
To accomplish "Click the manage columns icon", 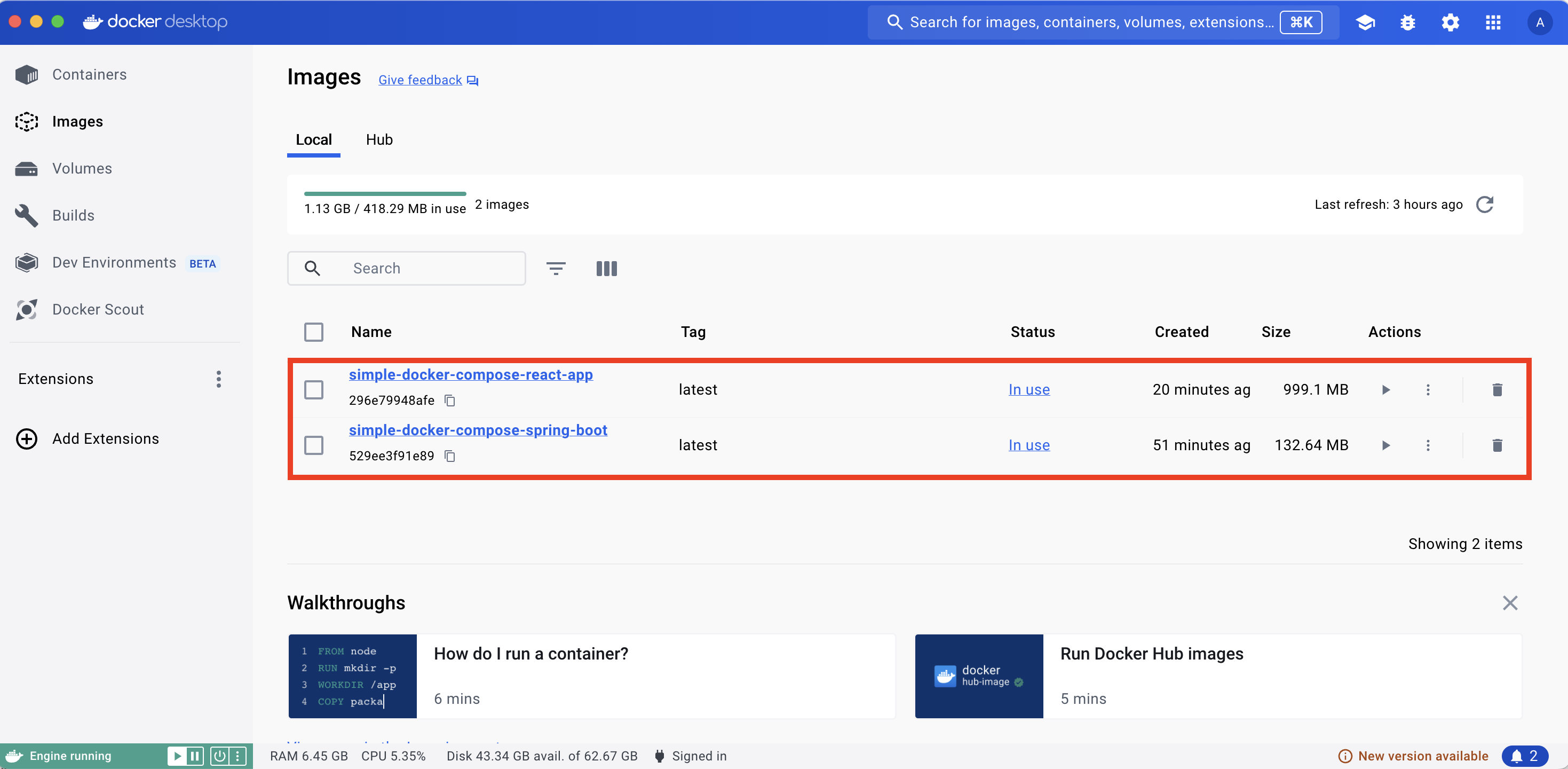I will [x=606, y=269].
